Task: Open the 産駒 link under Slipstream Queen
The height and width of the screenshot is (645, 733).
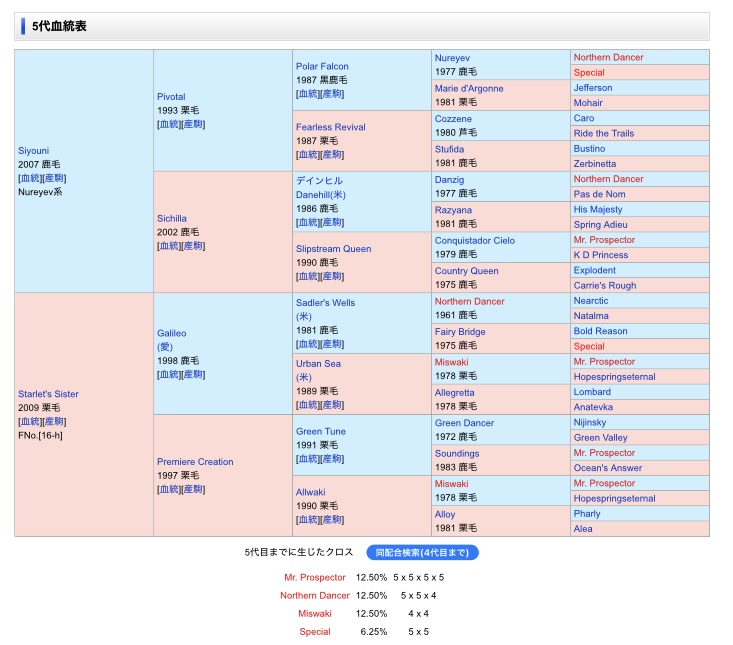Action: 332,276
